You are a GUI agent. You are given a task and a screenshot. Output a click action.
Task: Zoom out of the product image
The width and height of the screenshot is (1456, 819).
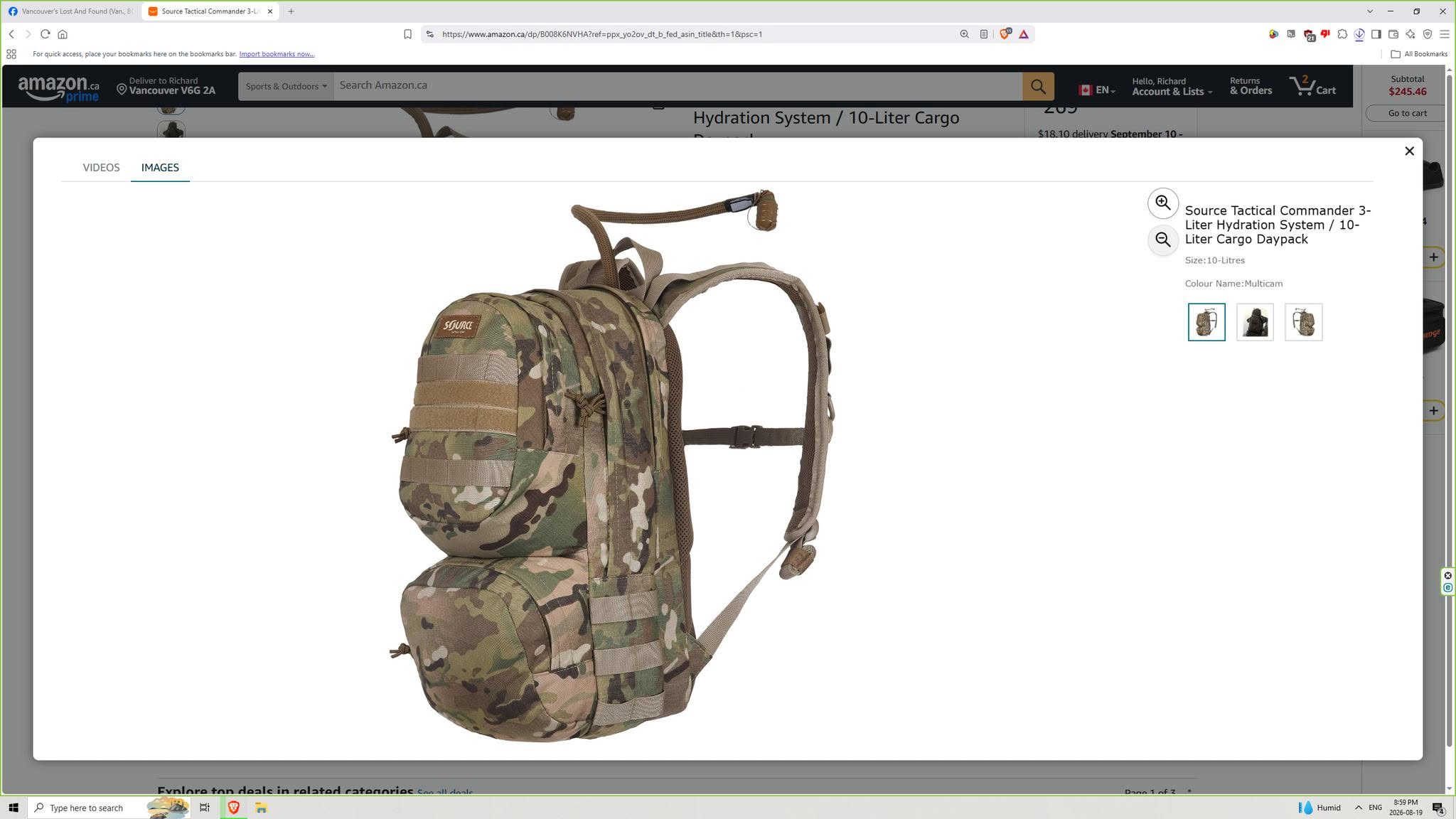coord(1163,240)
